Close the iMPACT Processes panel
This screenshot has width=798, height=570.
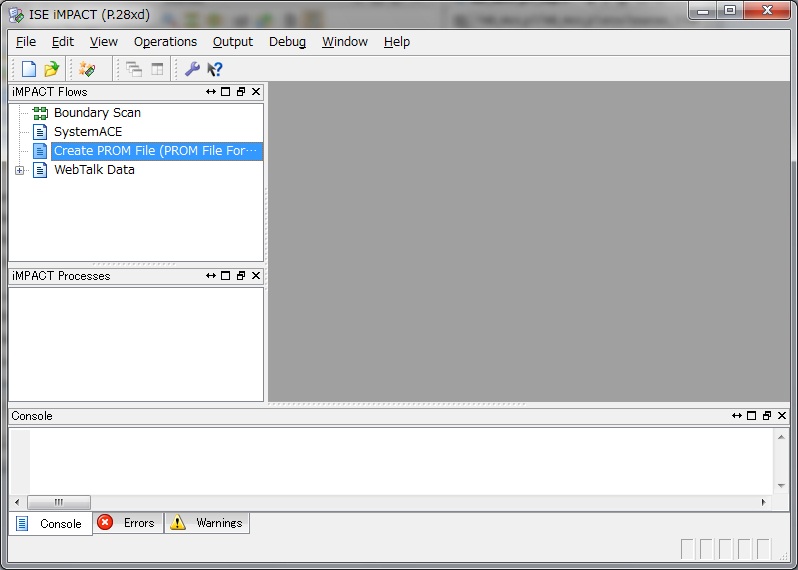(x=256, y=275)
